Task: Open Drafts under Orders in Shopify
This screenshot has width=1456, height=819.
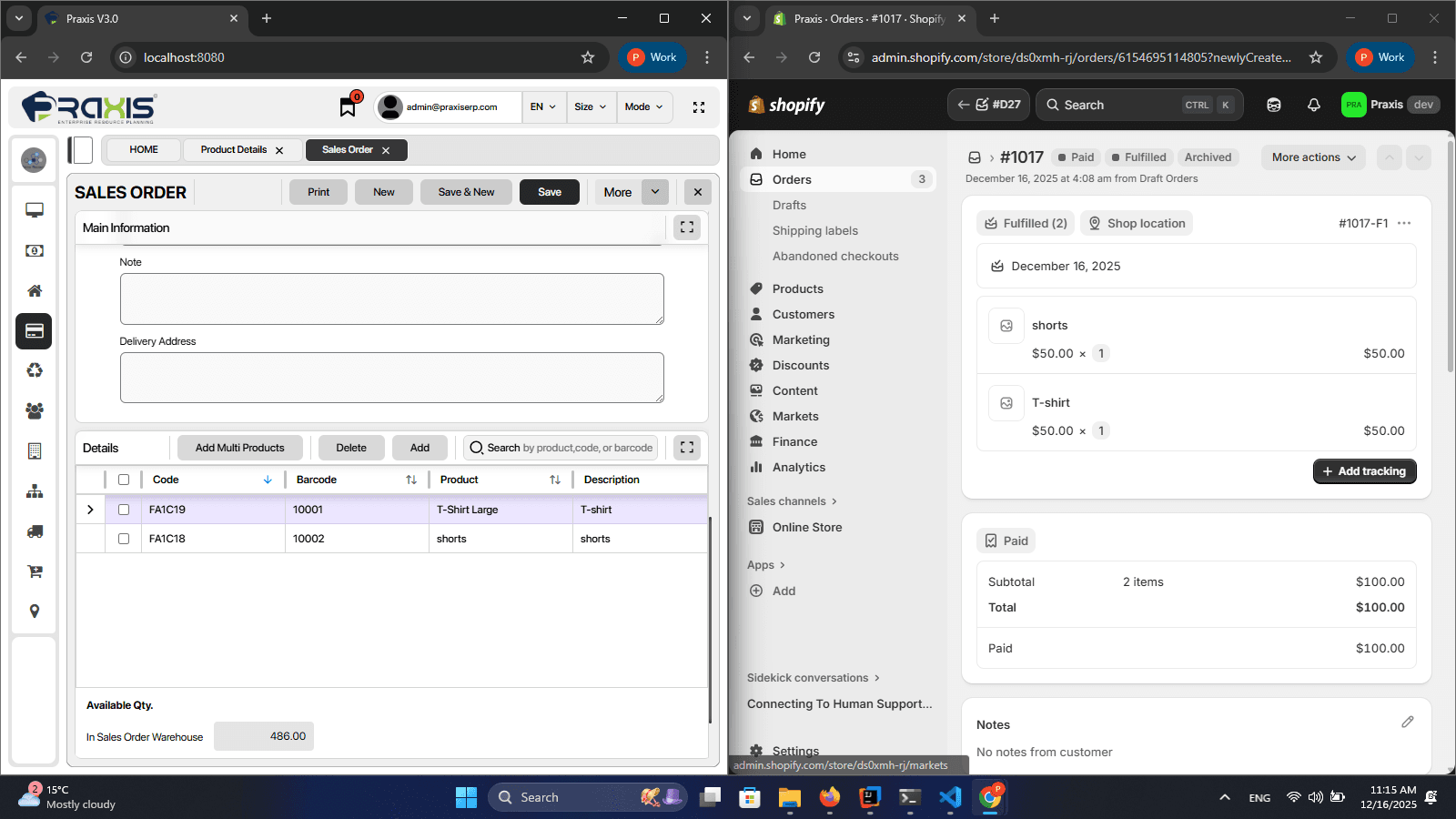Action: tap(789, 205)
